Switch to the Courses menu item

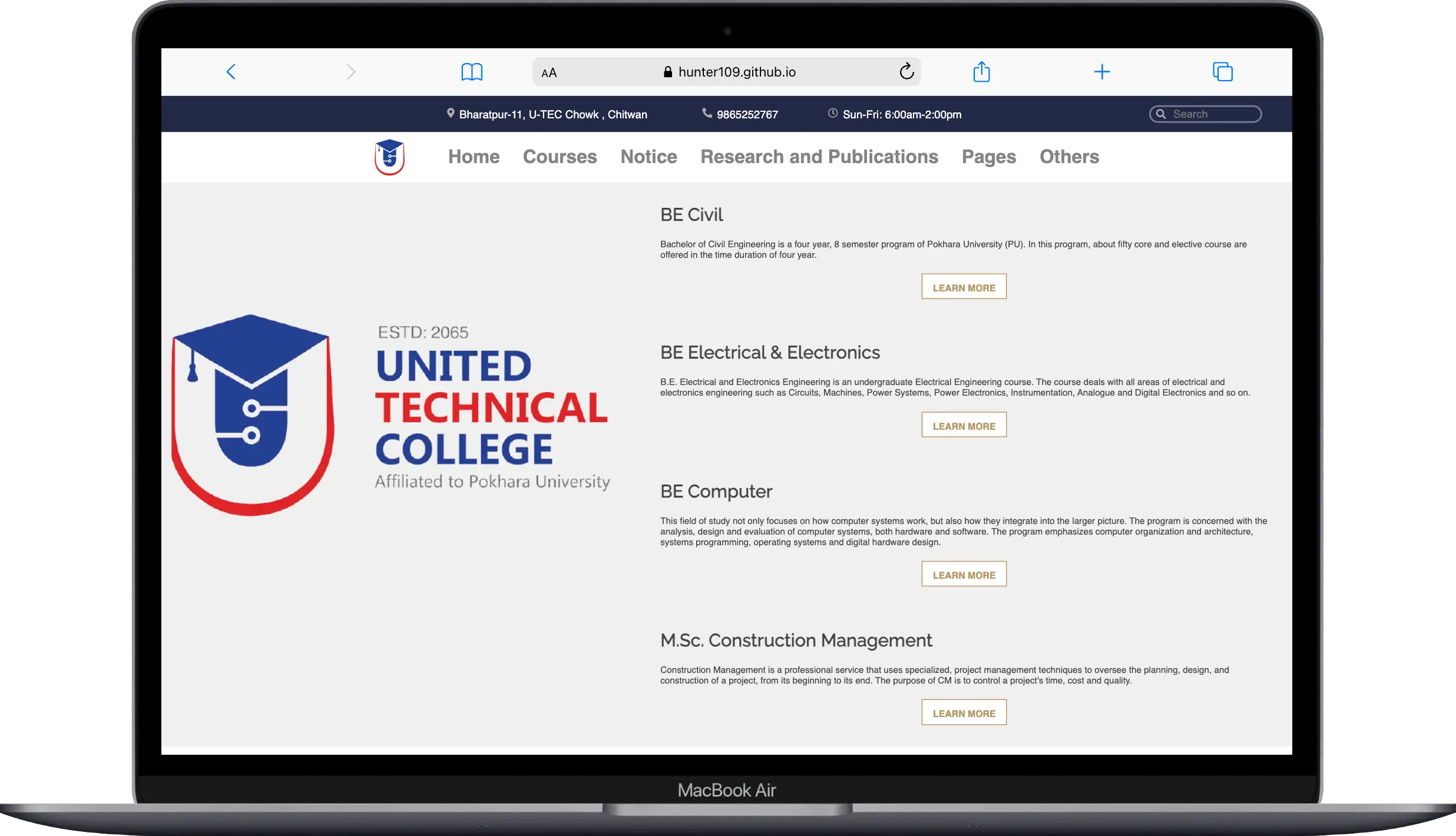pos(560,157)
